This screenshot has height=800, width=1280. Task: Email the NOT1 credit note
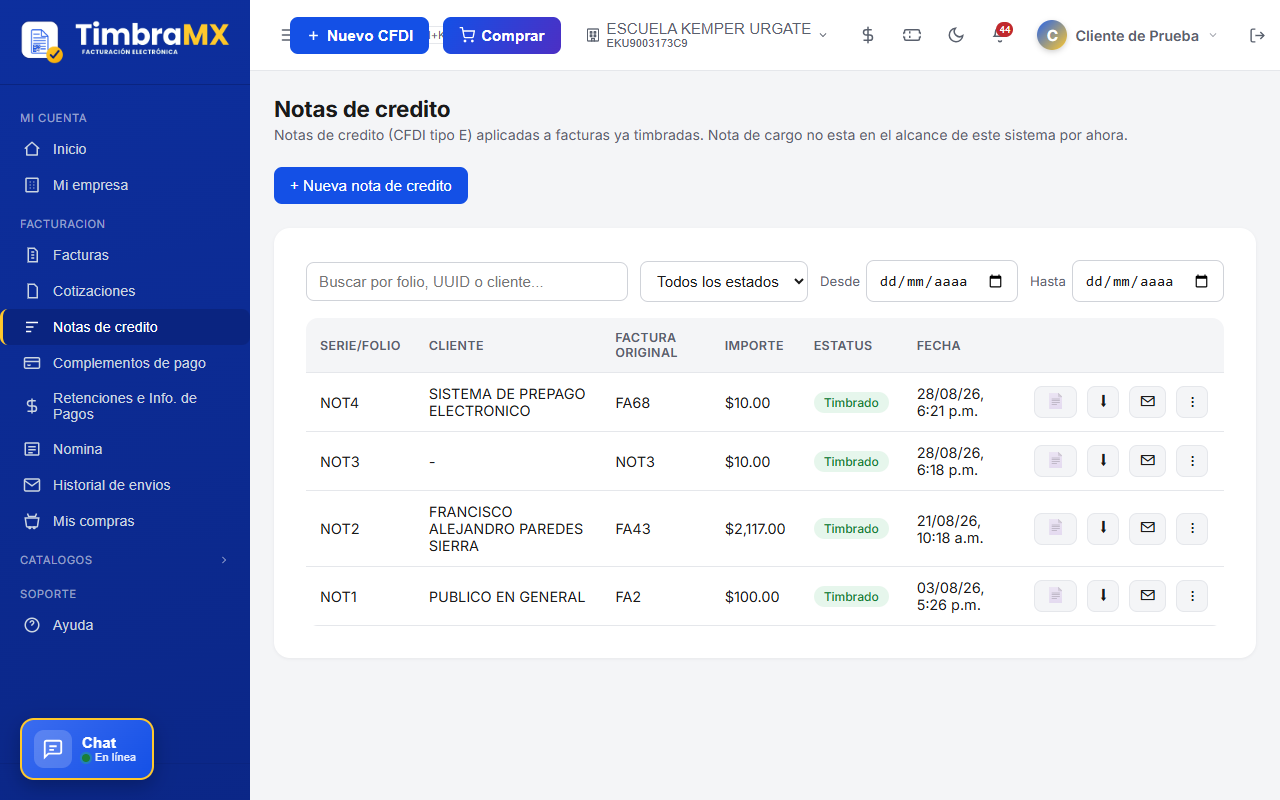pyautogui.click(x=1147, y=596)
